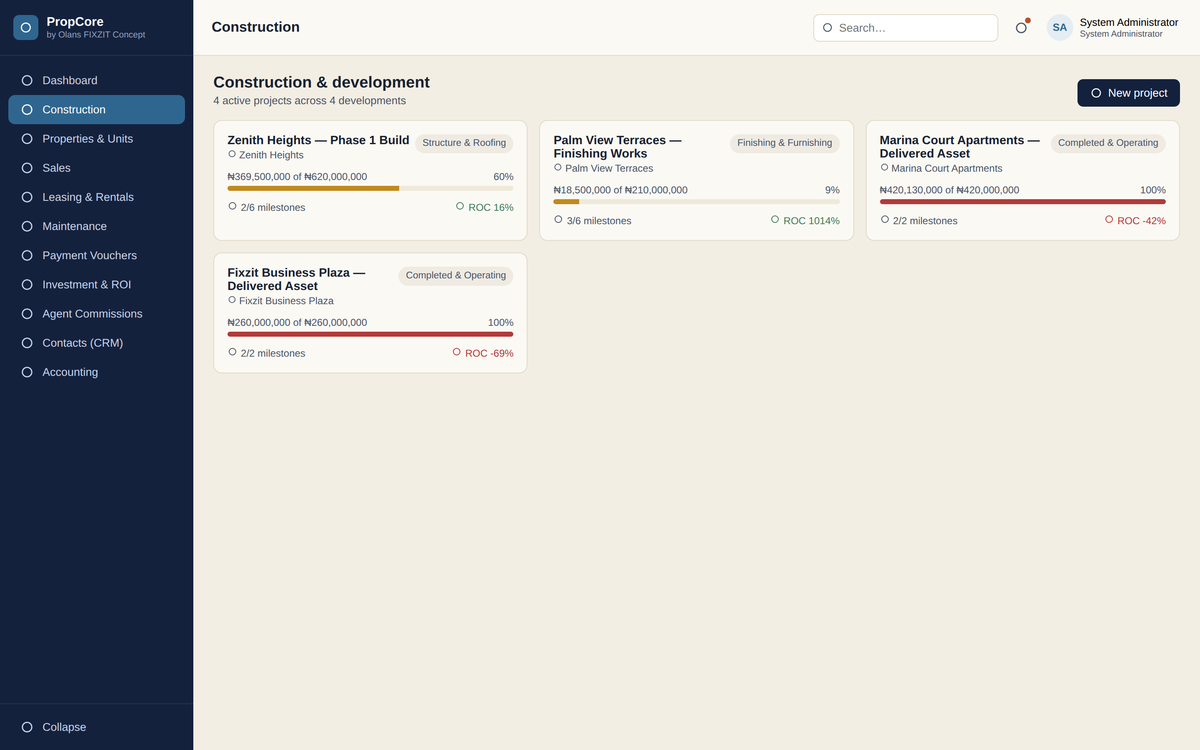Click the Agent Commissions sidebar icon
Screen dimensions: 1200x750
27,314
